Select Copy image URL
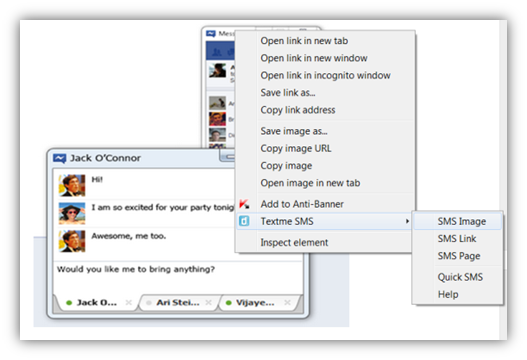Viewport: 527px width, 360px height. pos(325,148)
